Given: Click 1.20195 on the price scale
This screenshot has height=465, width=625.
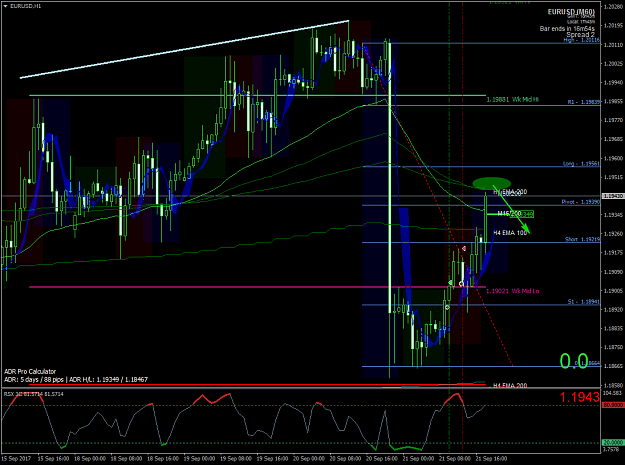Looking at the screenshot, I should pyautogui.click(x=613, y=26).
